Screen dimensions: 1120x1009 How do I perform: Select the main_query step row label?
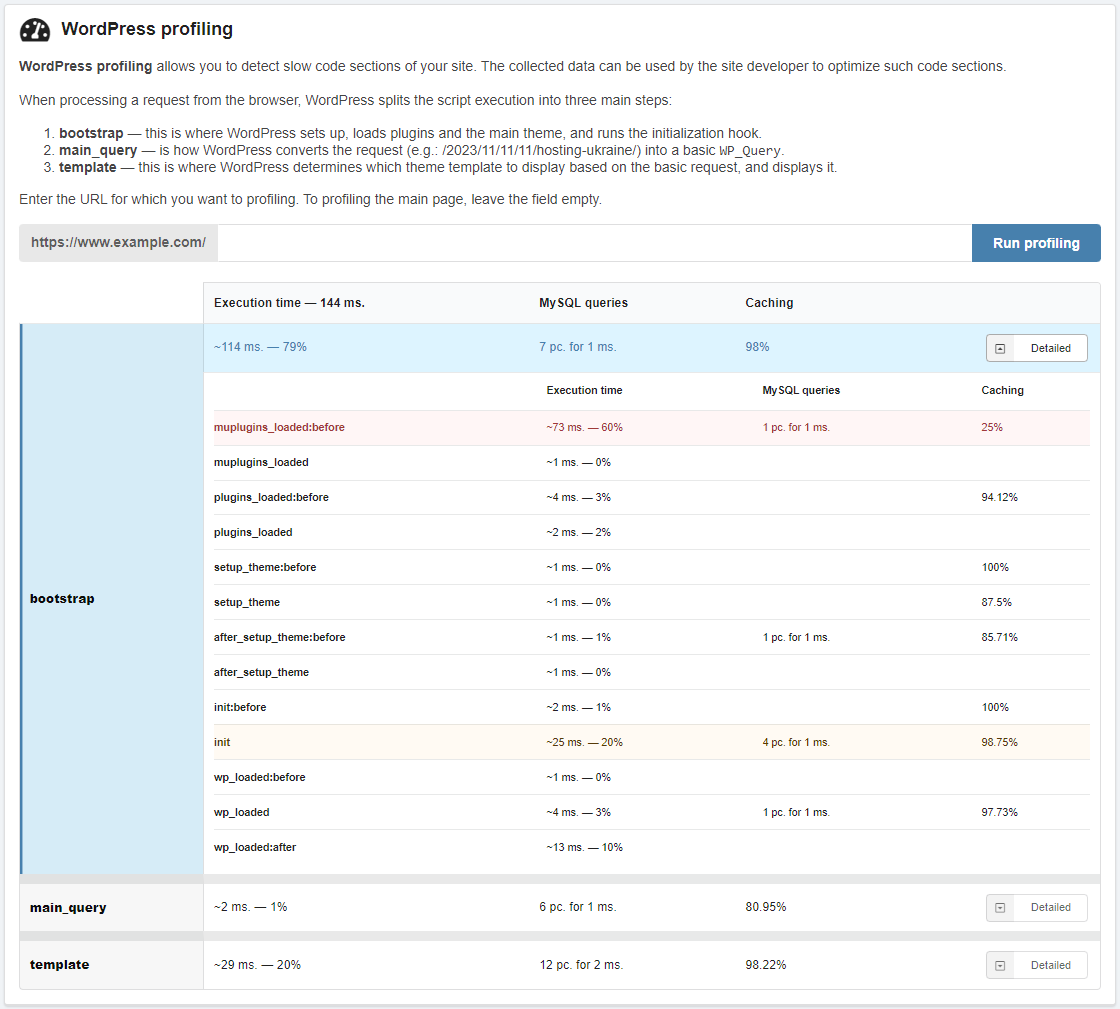[68, 908]
